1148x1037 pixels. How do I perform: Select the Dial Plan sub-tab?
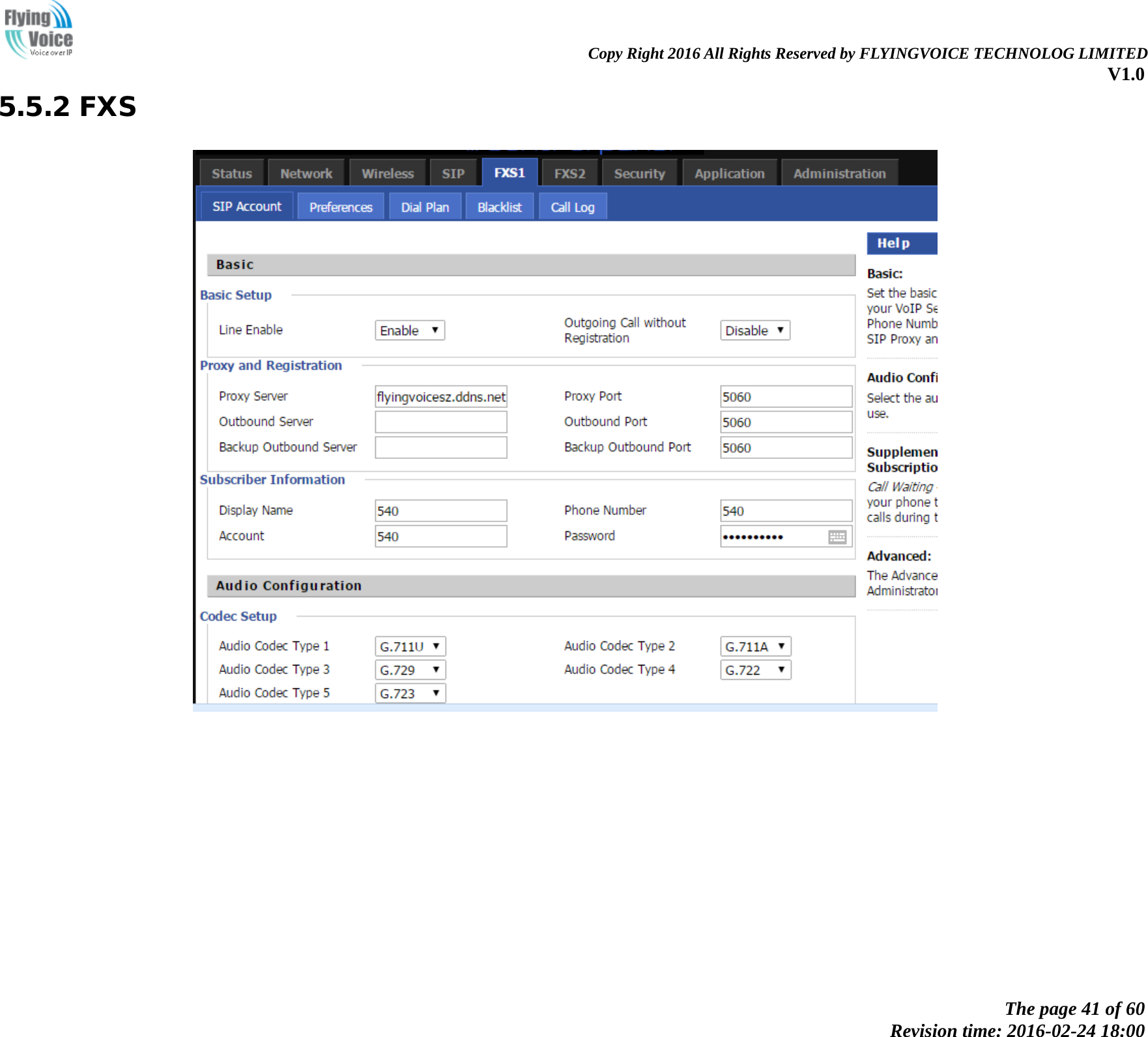coord(425,206)
